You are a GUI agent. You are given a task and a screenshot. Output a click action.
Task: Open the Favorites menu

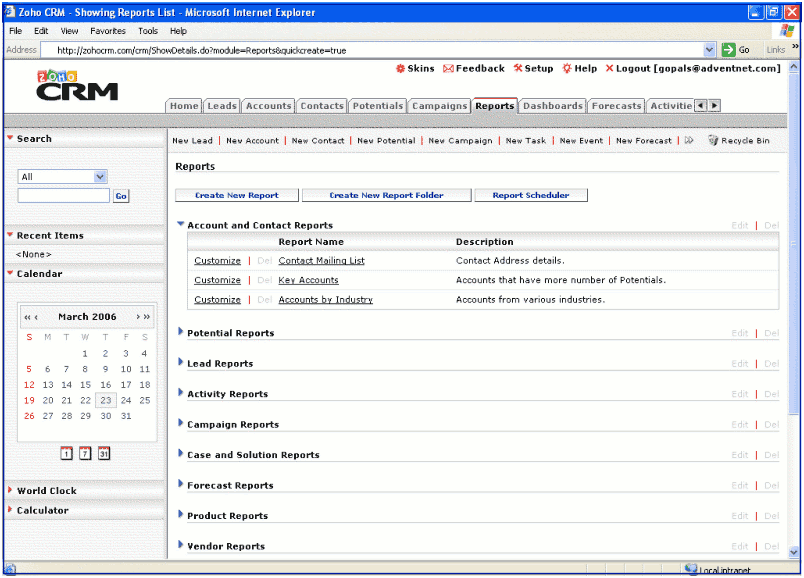[x=108, y=31]
